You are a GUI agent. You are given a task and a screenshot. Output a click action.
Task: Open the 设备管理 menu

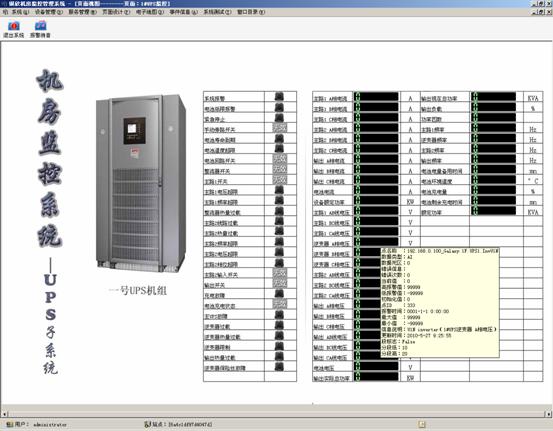[x=49, y=12]
